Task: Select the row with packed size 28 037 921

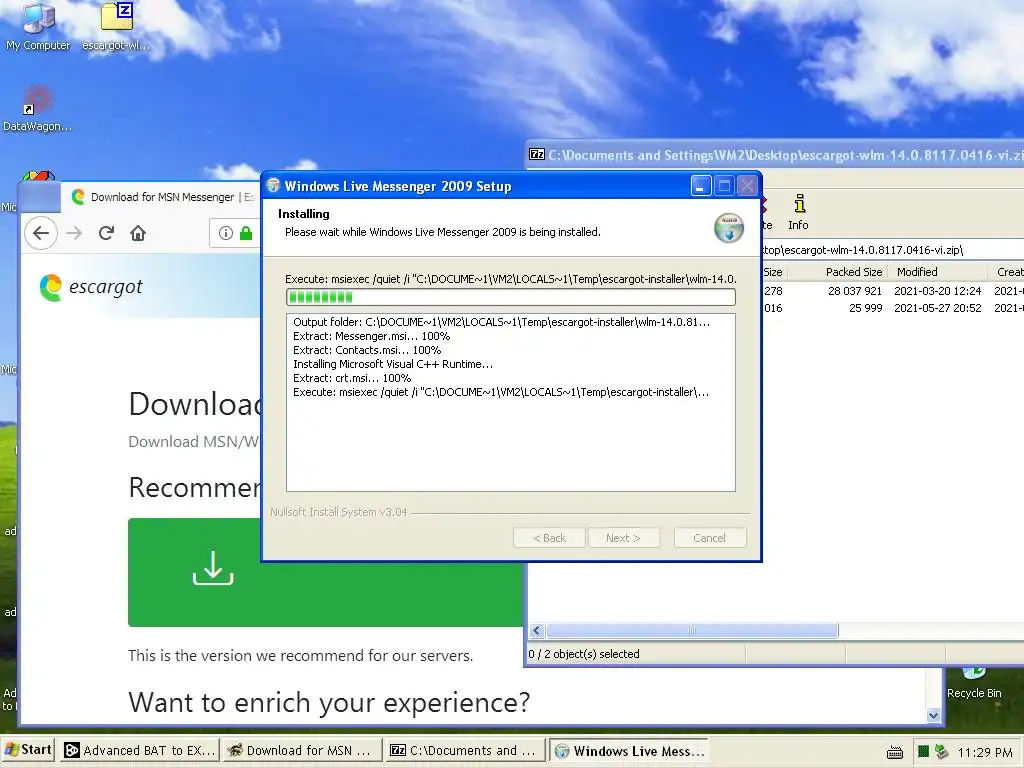Action: pyautogui.click(x=892, y=291)
